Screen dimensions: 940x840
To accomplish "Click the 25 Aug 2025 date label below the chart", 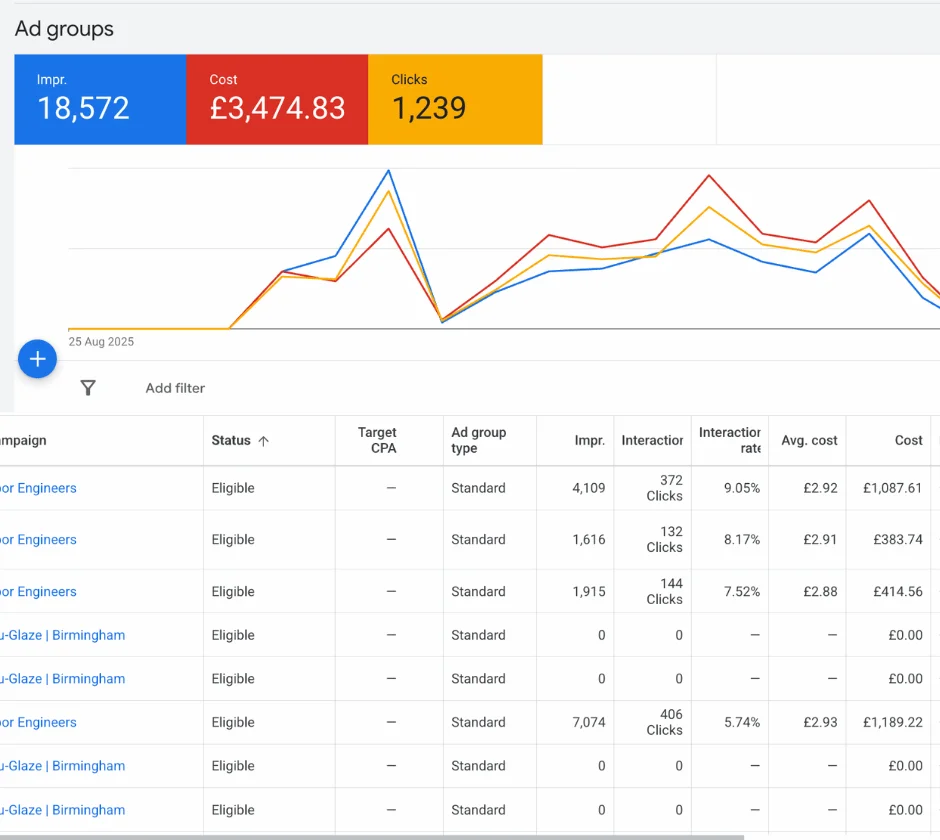I will point(101,341).
